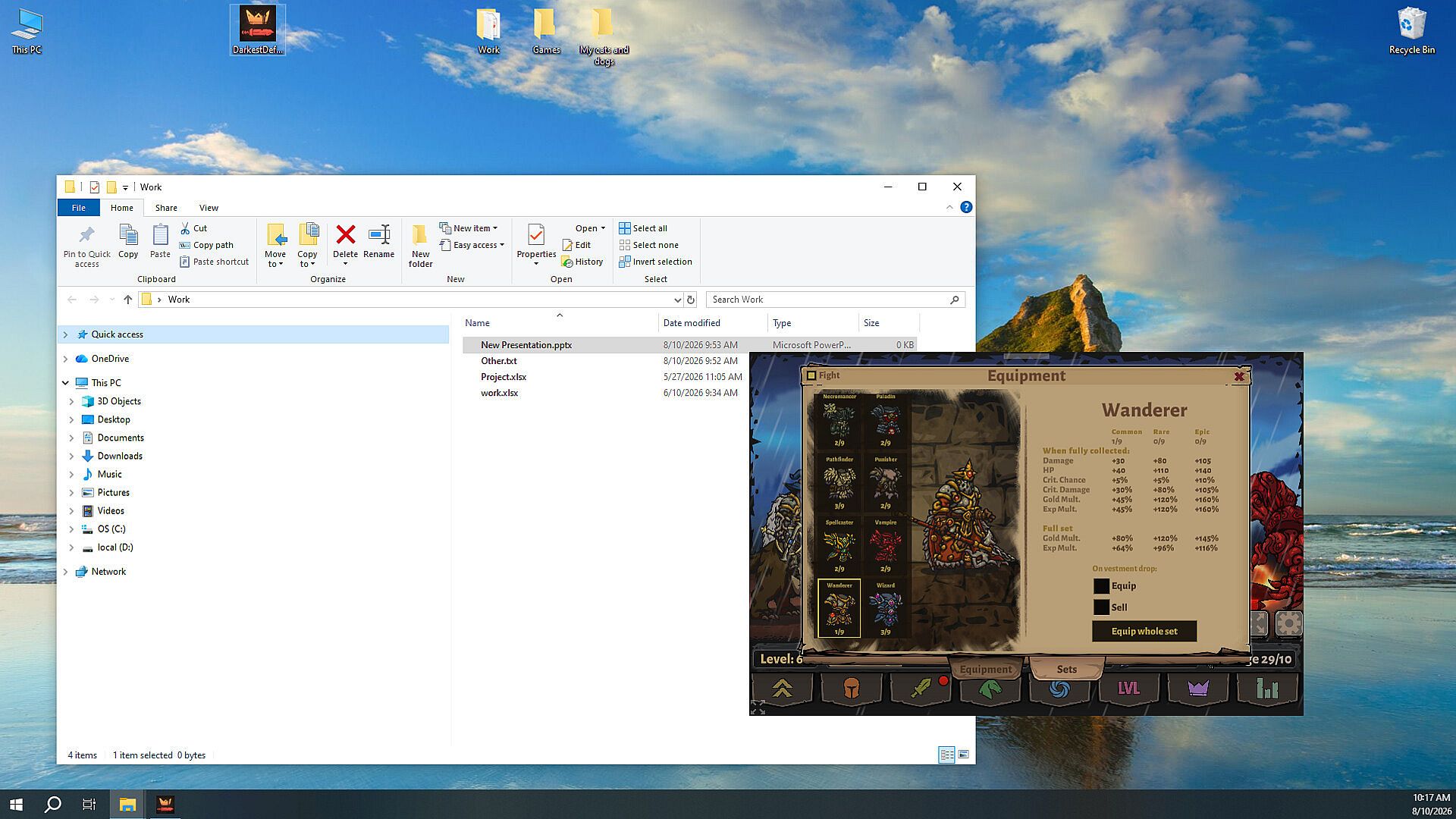The image size is (1456, 819).
Task: Open History for the selected file
Action: tap(582, 262)
